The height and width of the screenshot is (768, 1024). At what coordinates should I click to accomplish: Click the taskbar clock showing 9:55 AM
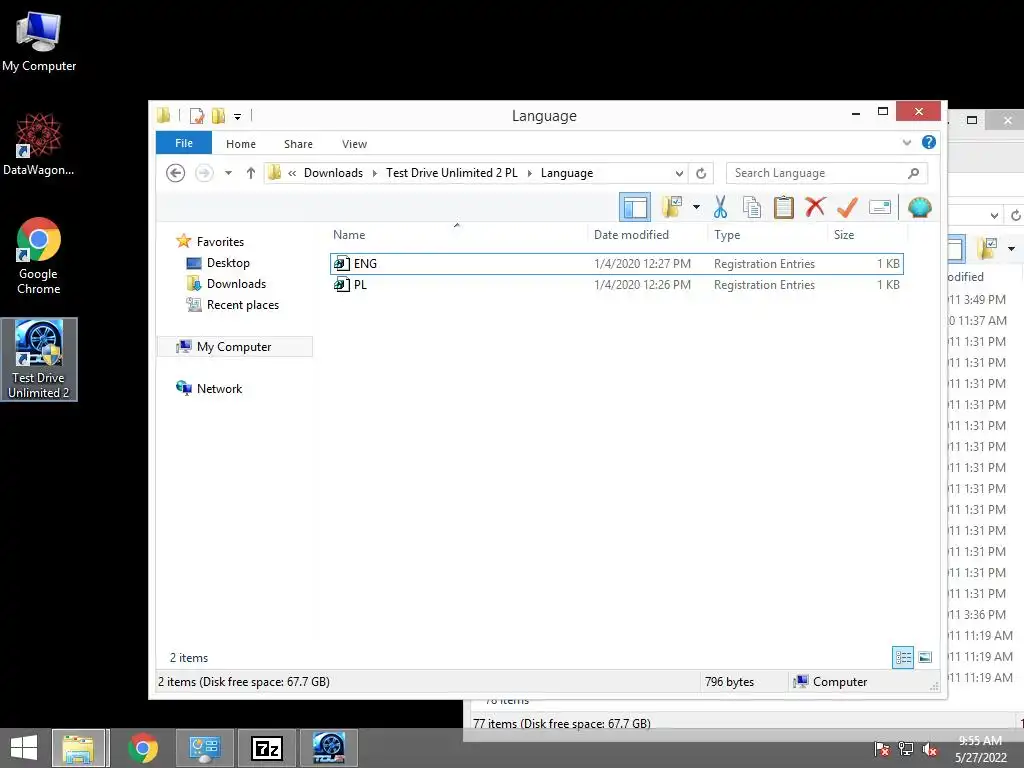click(x=980, y=749)
